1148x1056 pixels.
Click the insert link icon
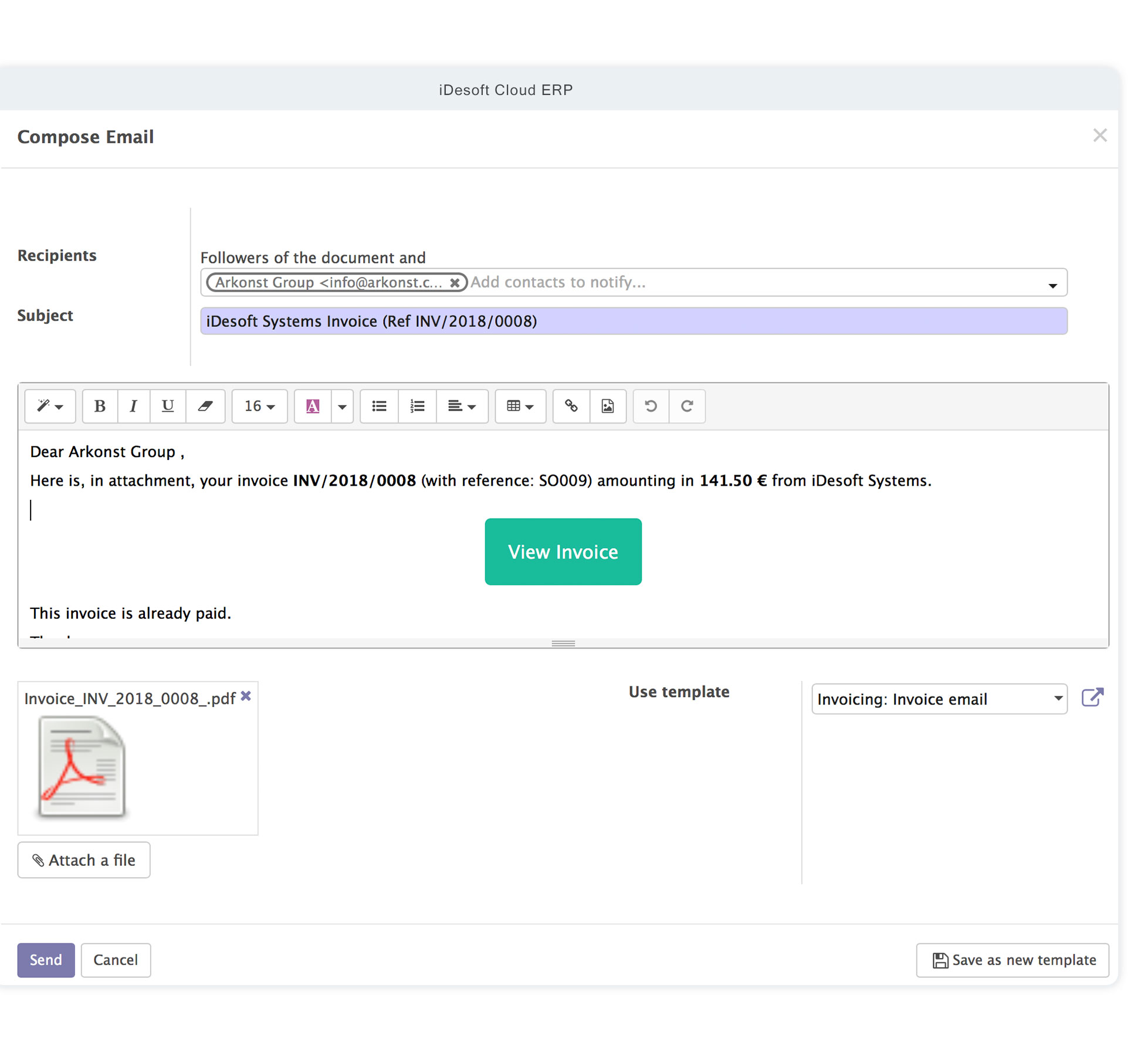[x=571, y=406]
